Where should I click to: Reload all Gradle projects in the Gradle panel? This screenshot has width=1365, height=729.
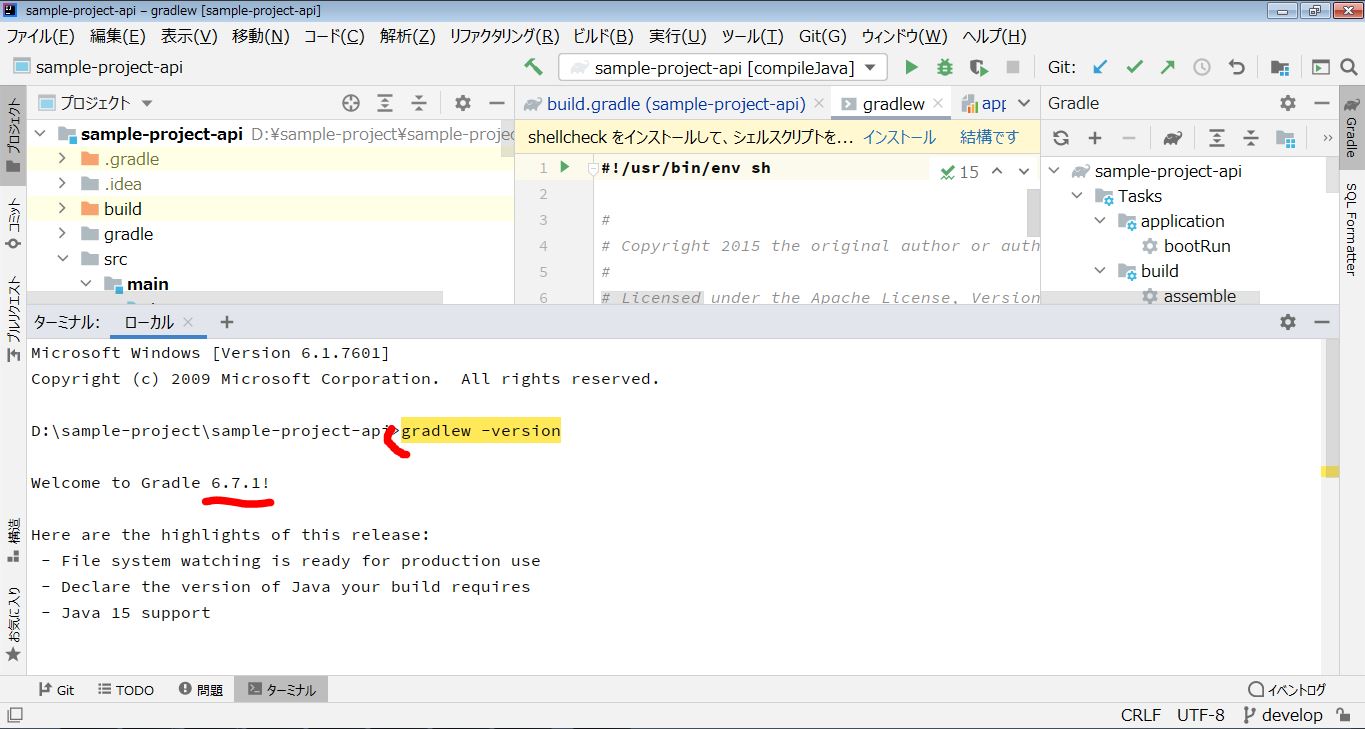pos(1059,137)
